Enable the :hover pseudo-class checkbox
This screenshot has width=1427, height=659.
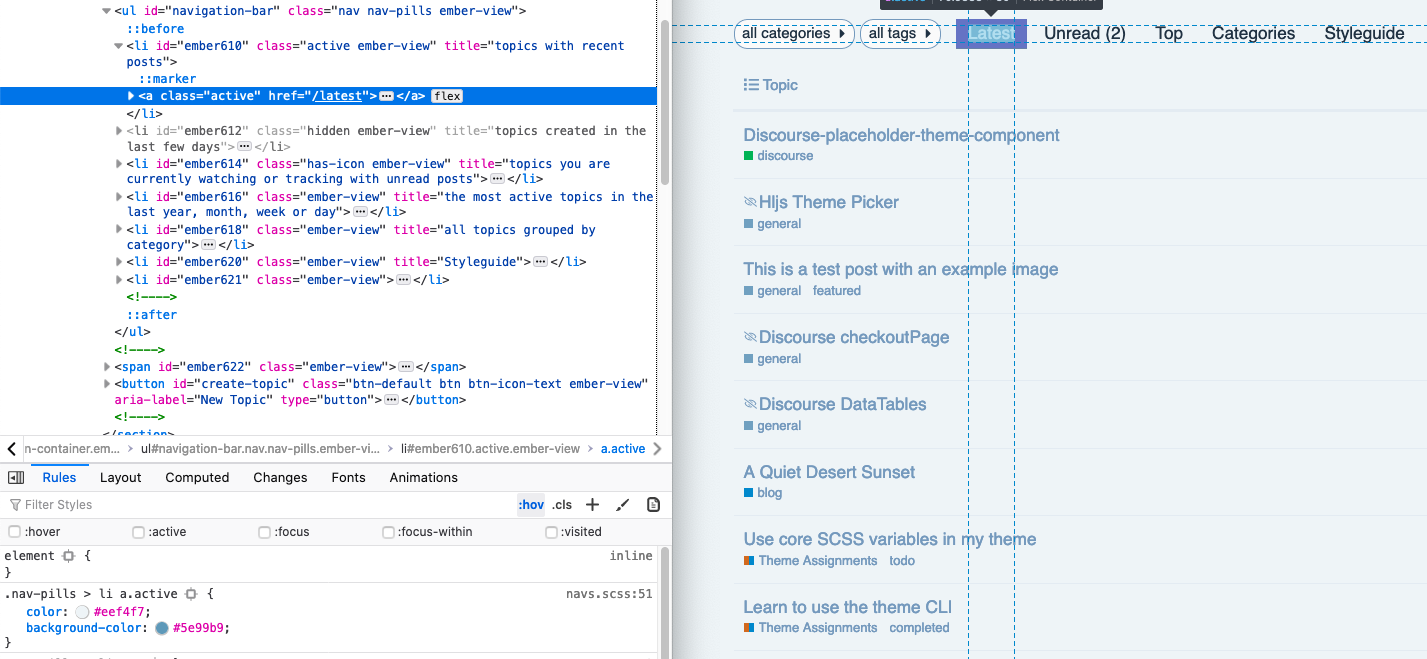(14, 532)
